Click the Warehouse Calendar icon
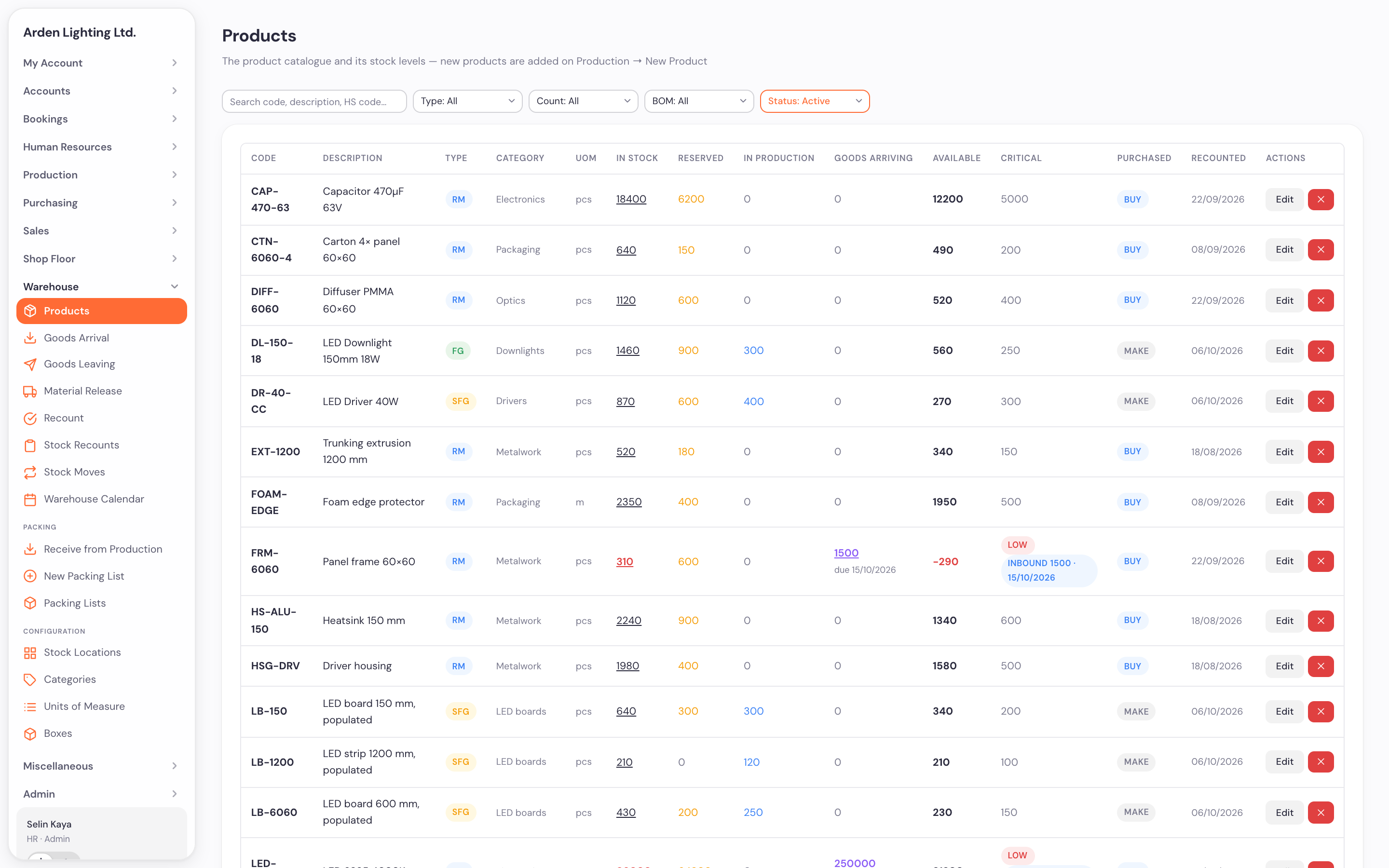 pyautogui.click(x=30, y=499)
